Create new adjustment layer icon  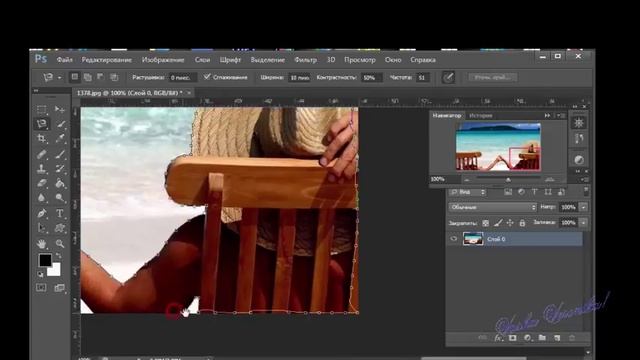[527, 338]
